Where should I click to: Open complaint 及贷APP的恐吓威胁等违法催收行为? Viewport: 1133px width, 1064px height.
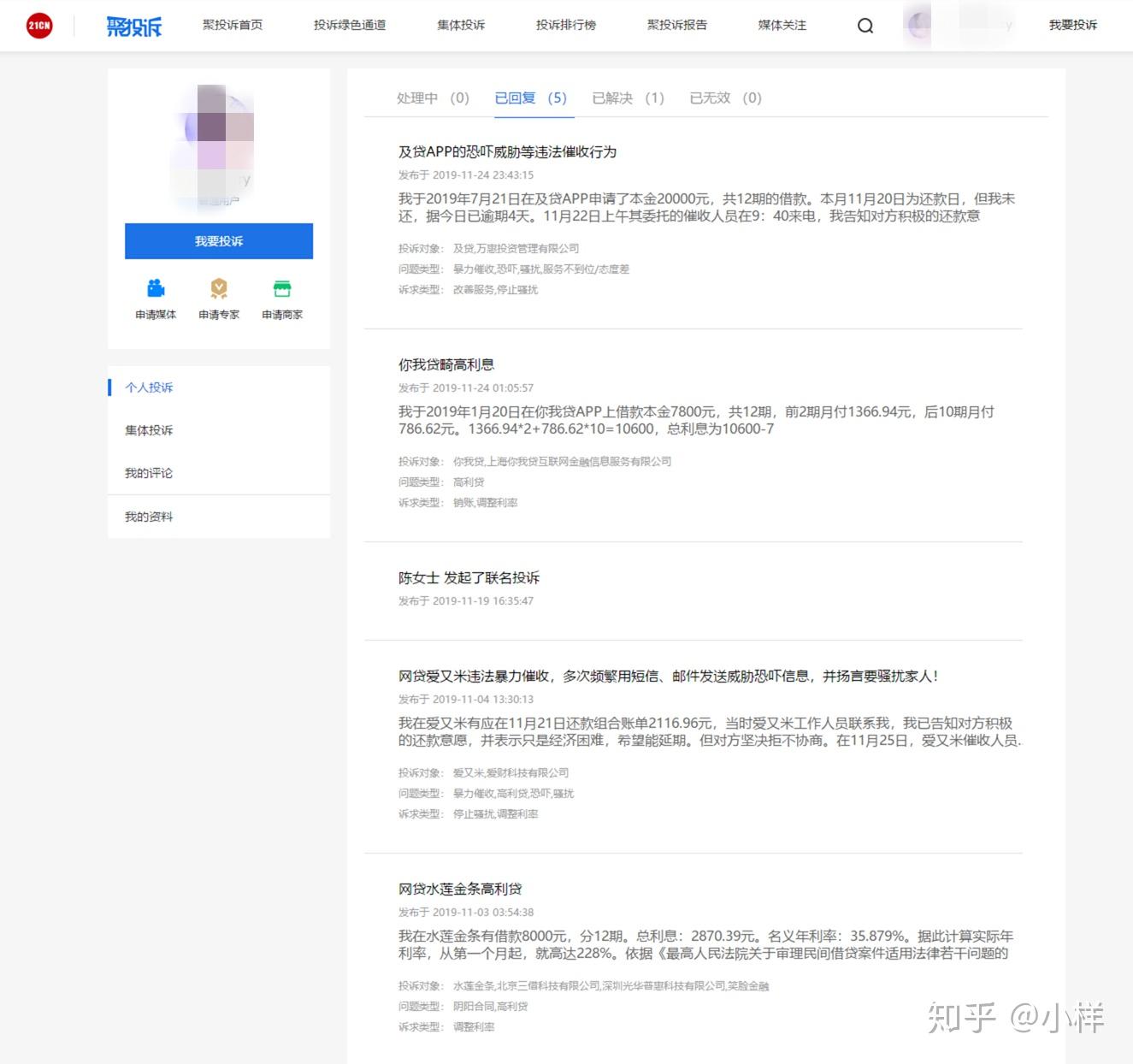[507, 152]
